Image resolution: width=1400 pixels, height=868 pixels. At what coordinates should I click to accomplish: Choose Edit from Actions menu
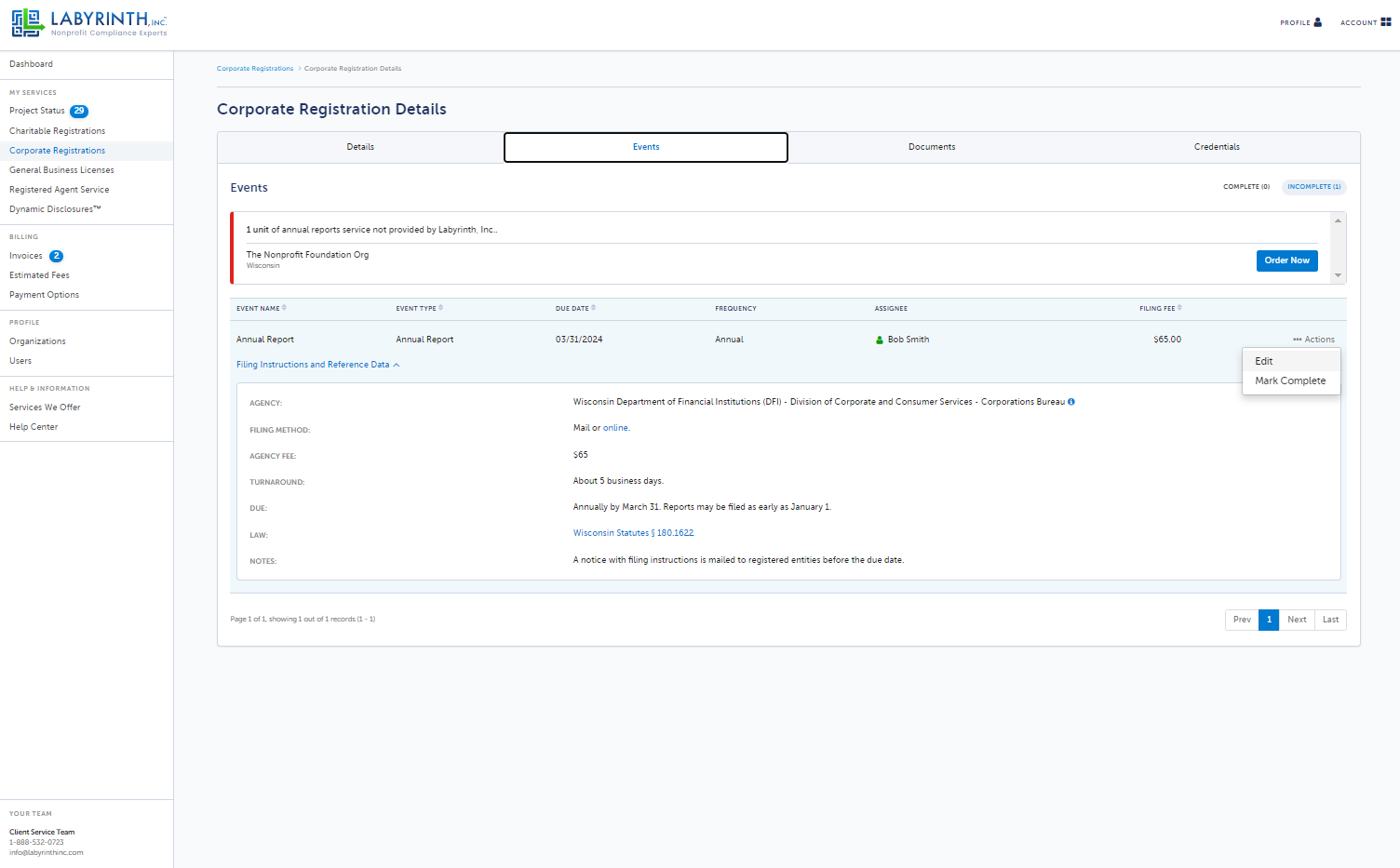pyautogui.click(x=1291, y=361)
